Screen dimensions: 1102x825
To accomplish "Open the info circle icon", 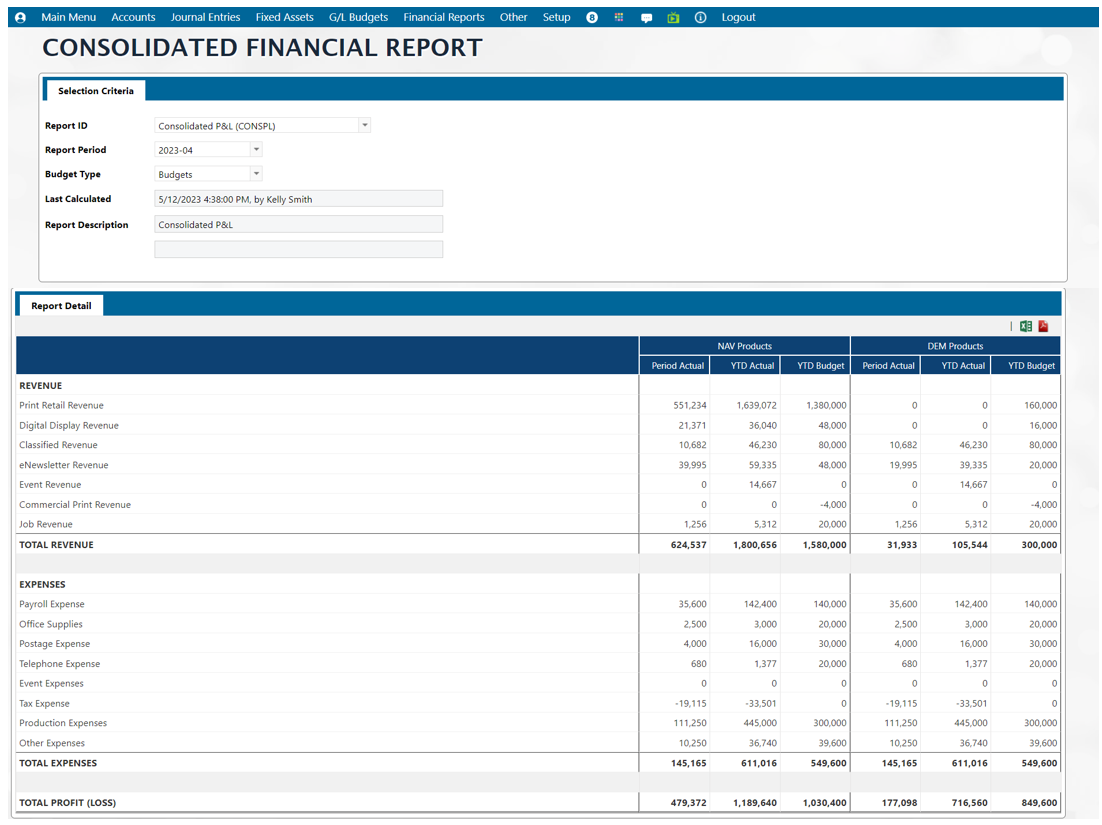I will [700, 18].
